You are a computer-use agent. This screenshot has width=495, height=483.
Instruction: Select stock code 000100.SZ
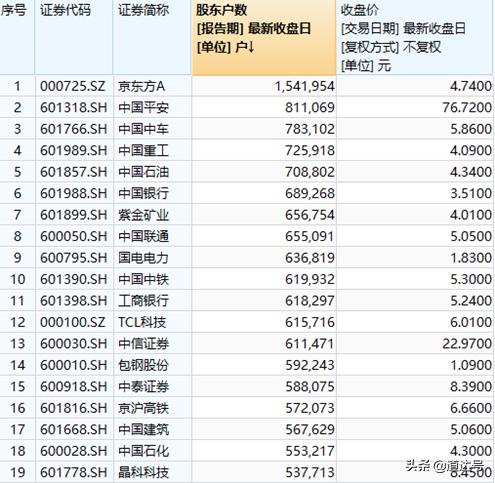coord(73,322)
